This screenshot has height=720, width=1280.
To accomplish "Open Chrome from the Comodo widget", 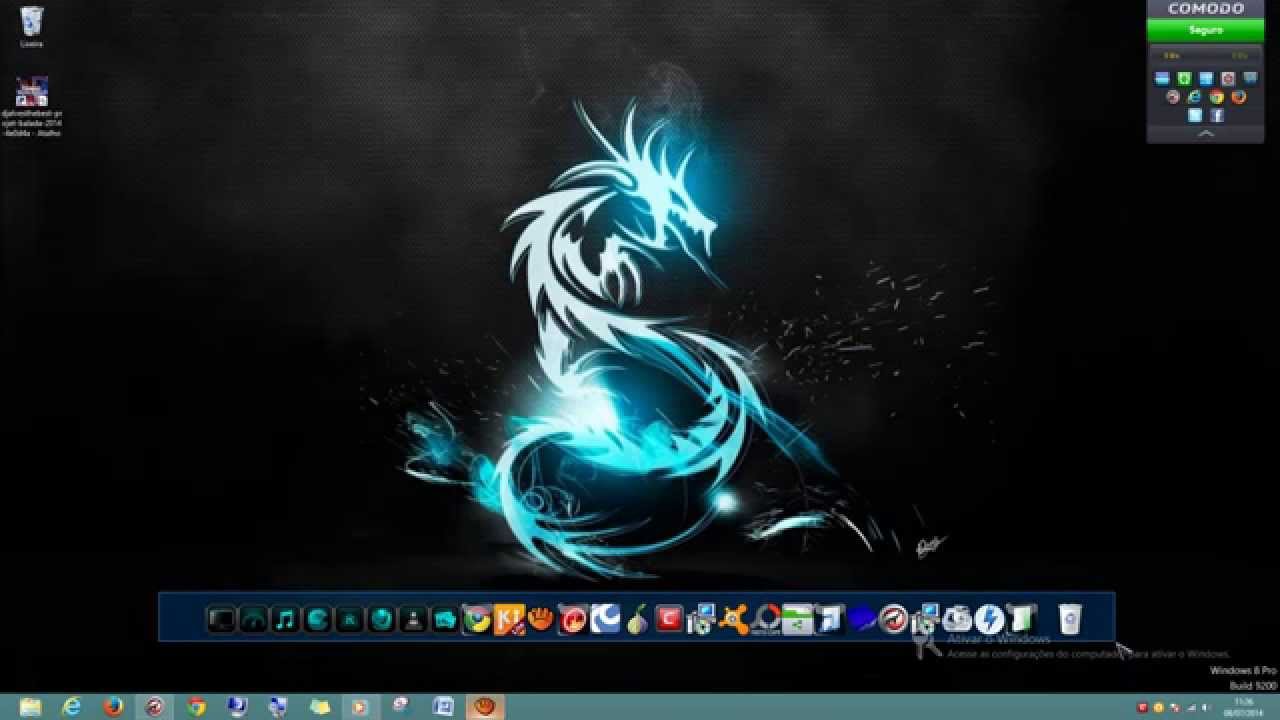I will tap(1216, 97).
